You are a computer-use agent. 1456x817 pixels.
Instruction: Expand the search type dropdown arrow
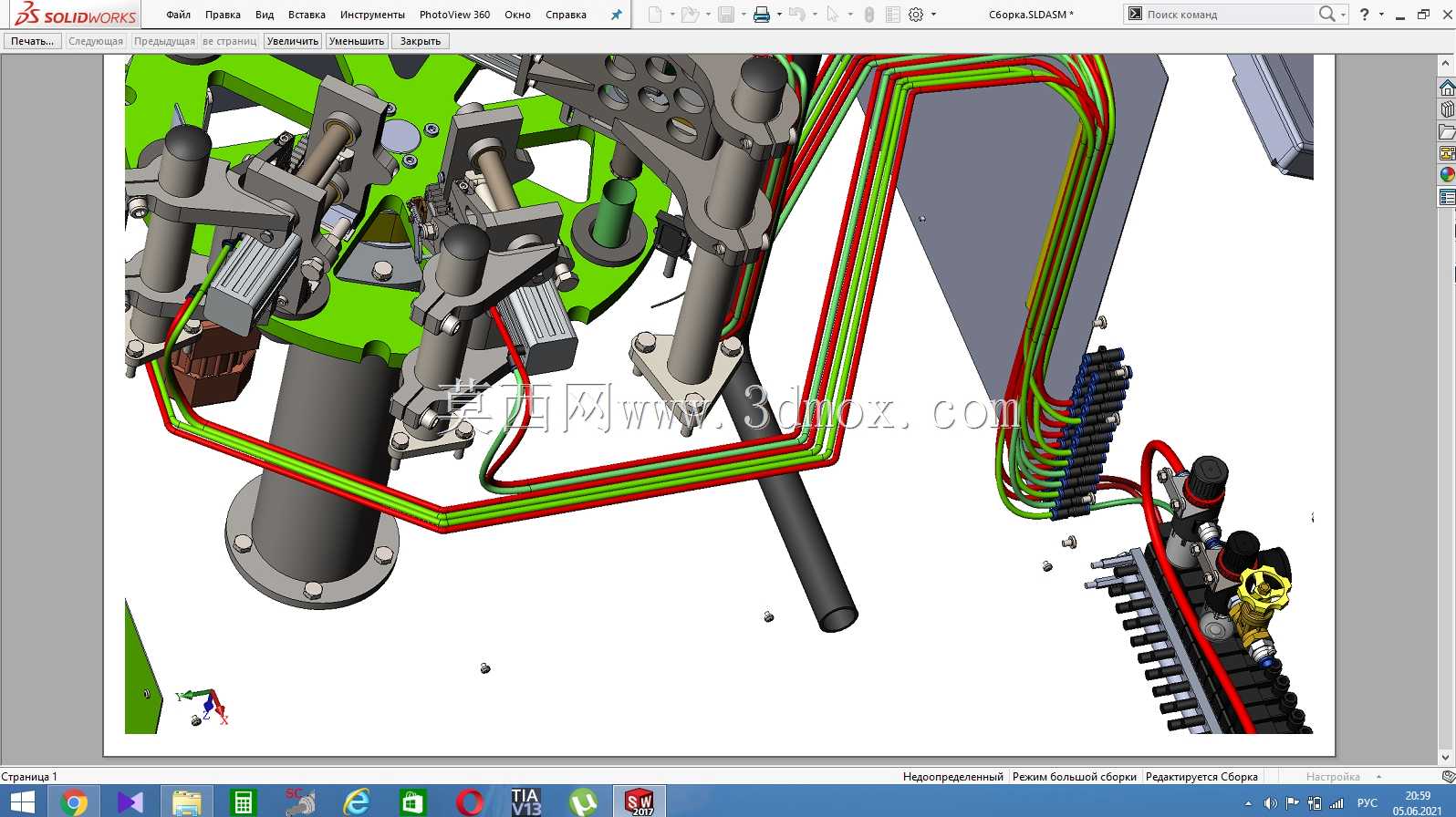tap(1343, 15)
